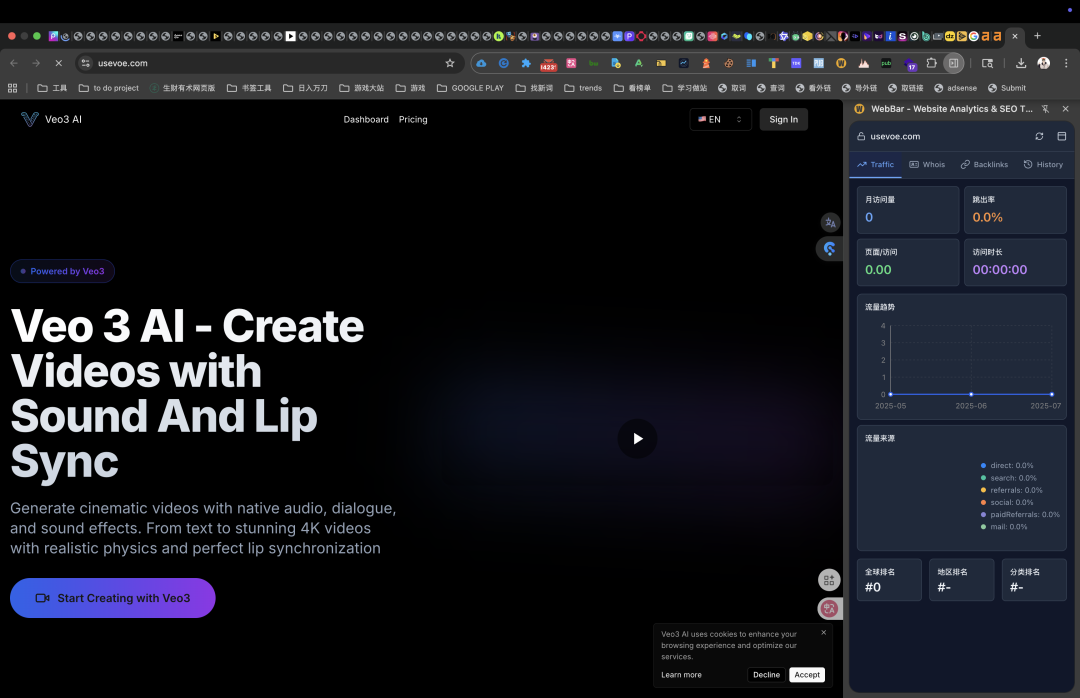Dismiss the cookie banner with X
This screenshot has height=698, width=1080.
point(823,632)
